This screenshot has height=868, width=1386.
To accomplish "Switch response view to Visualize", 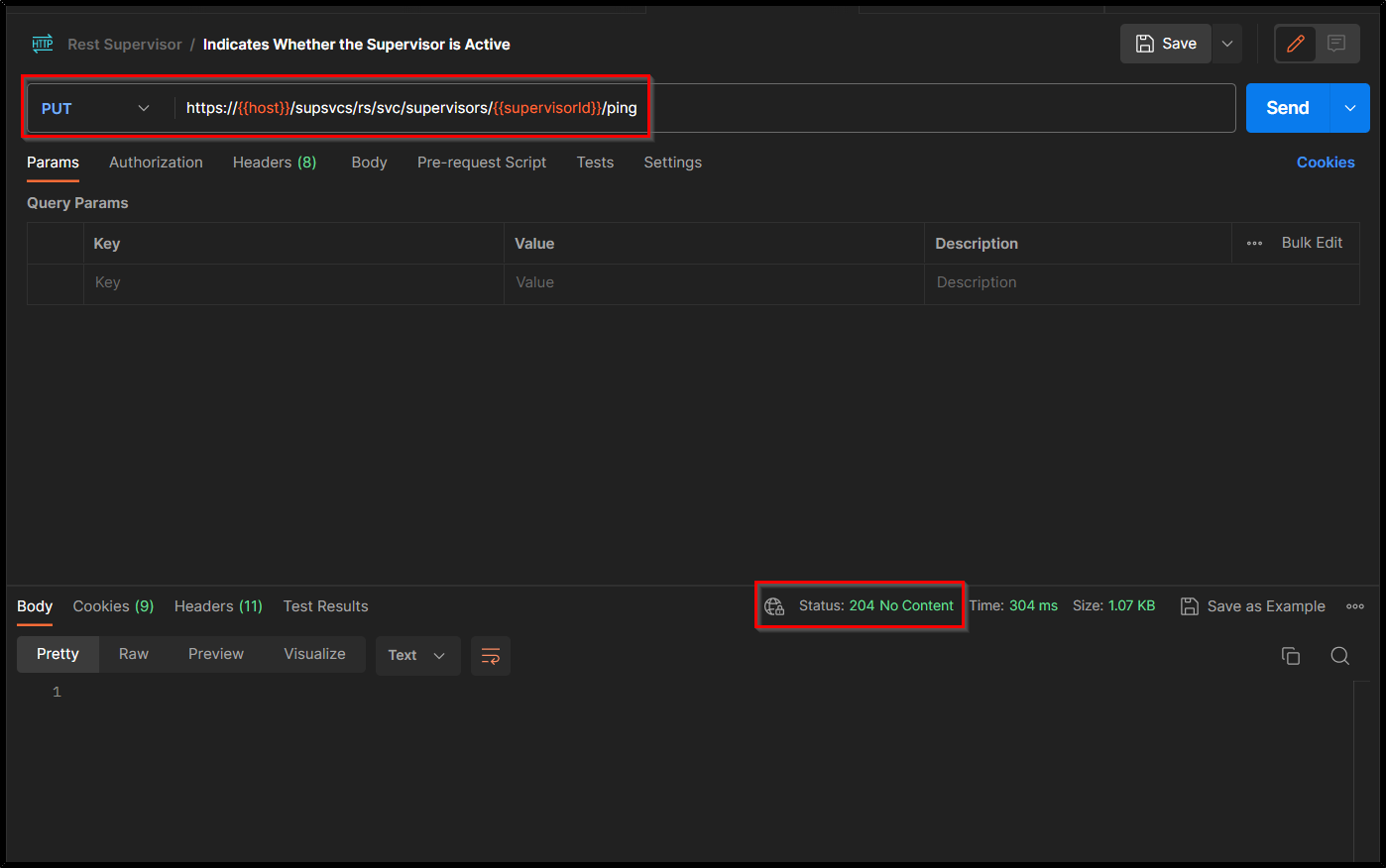I will [x=314, y=654].
